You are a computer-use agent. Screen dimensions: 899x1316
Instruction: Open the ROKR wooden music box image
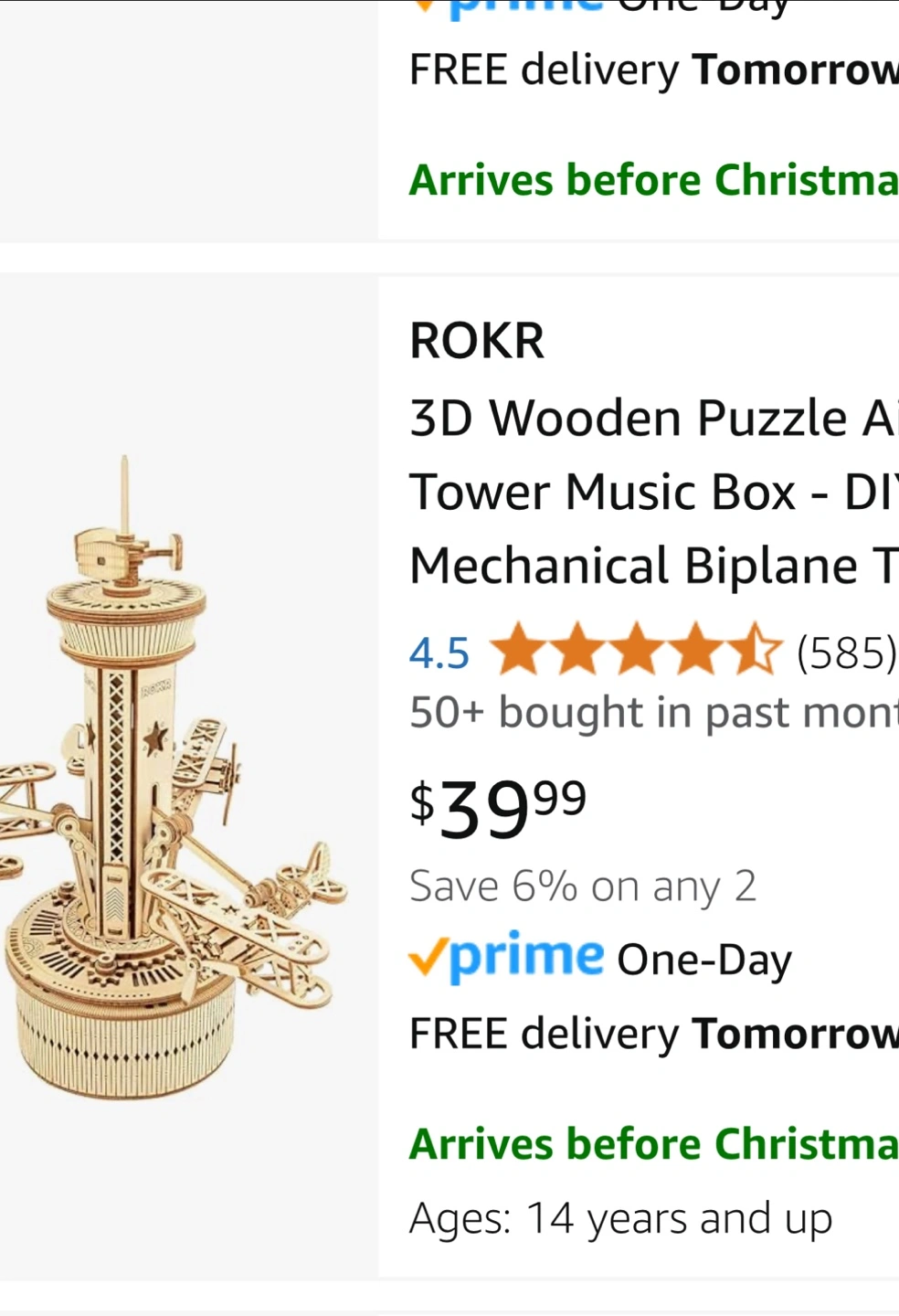(x=175, y=778)
